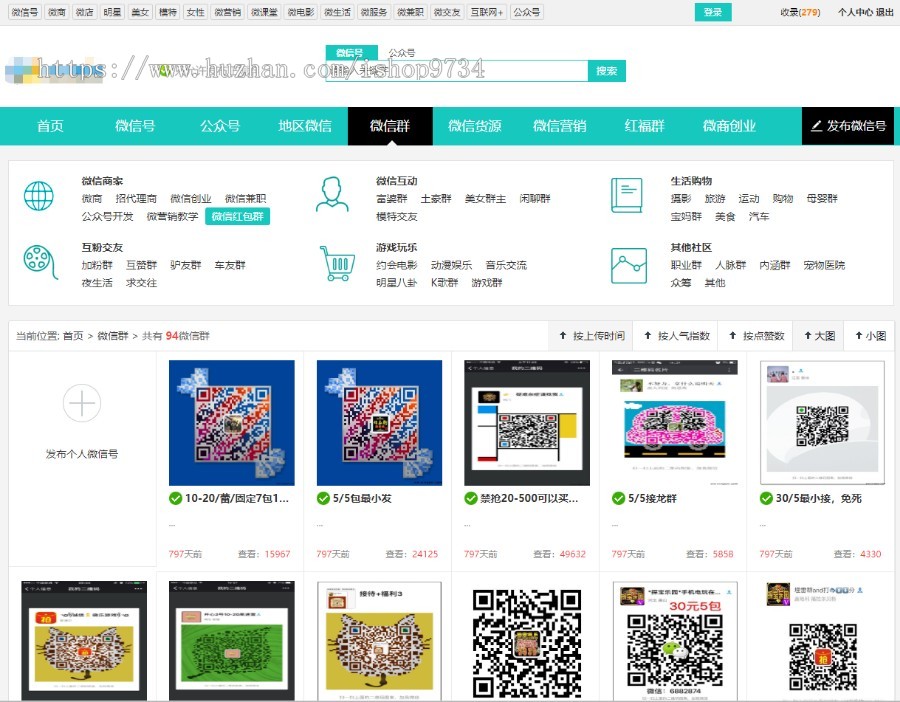Click the 搜索 search button
Viewport: 900px width, 702px height.
(x=607, y=71)
